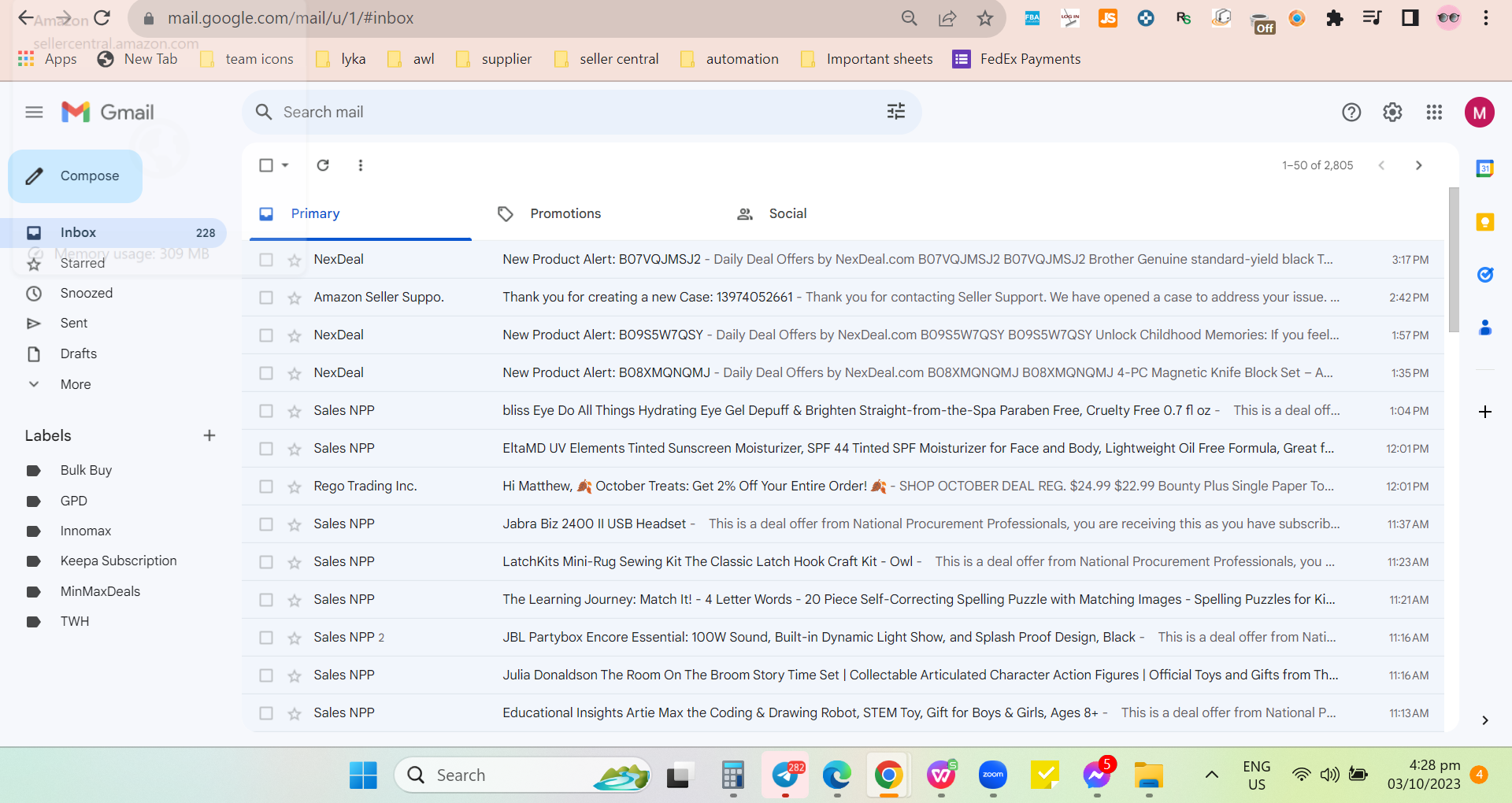Open Google Keep side panel icon
This screenshot has height=803, width=1512.
pyautogui.click(x=1485, y=222)
